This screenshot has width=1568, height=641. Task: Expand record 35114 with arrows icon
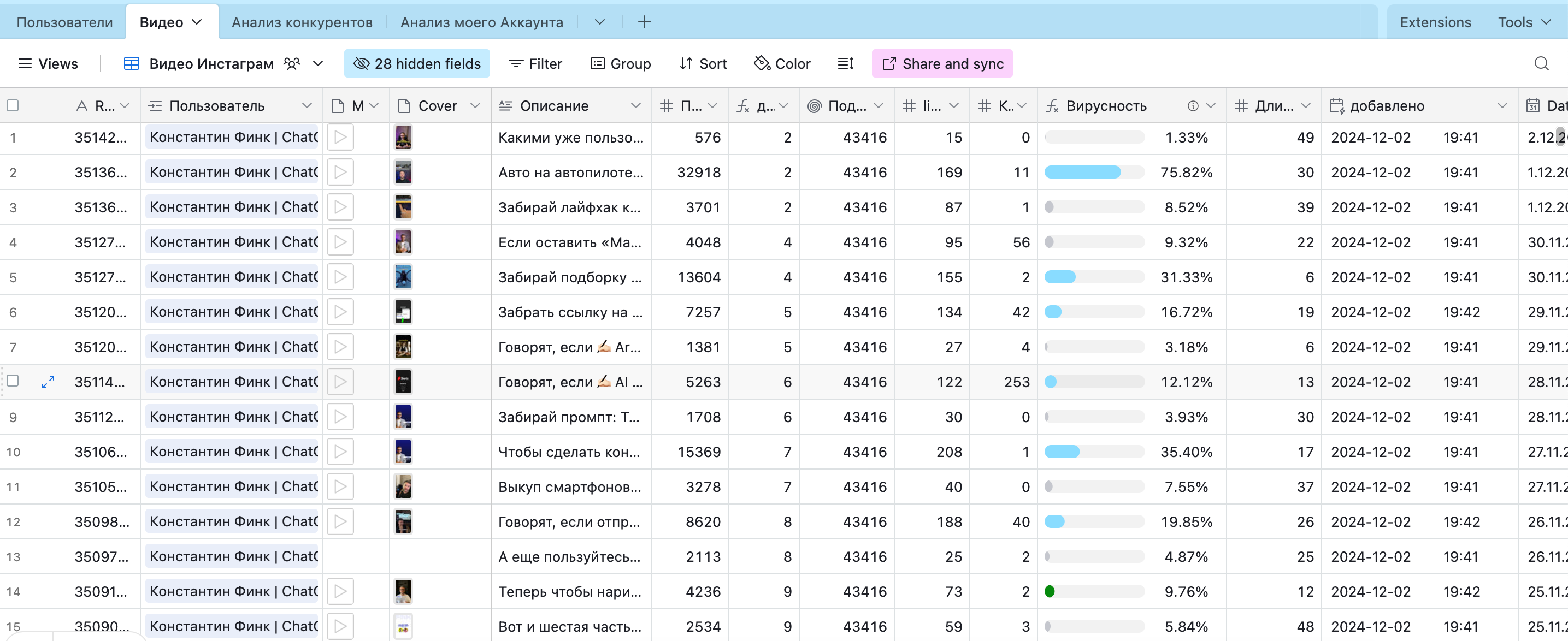[x=48, y=382]
